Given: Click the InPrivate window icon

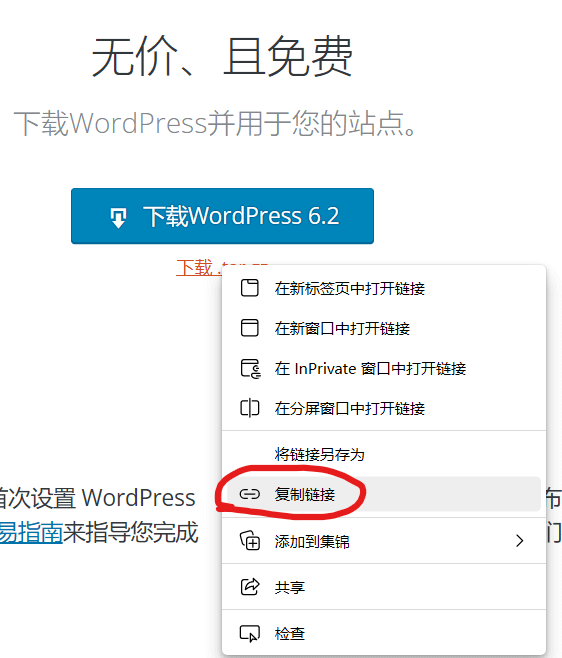Looking at the screenshot, I should 251,368.
